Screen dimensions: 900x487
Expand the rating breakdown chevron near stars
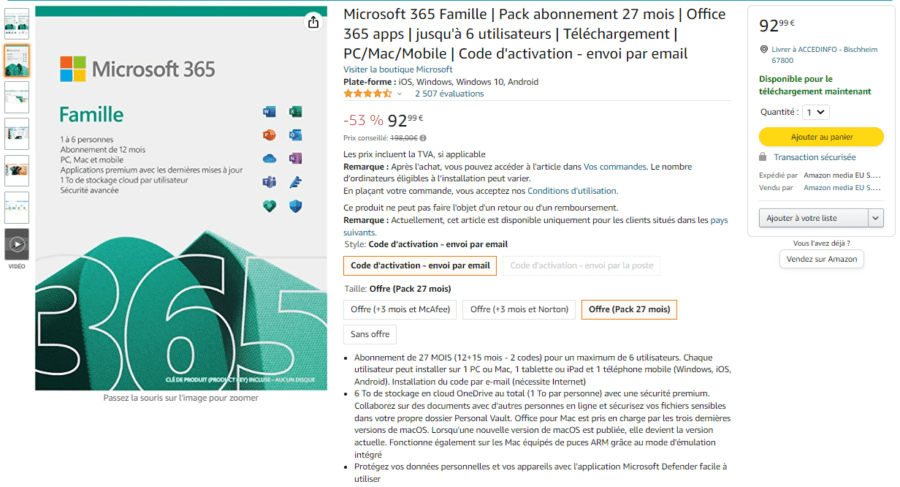(400, 94)
